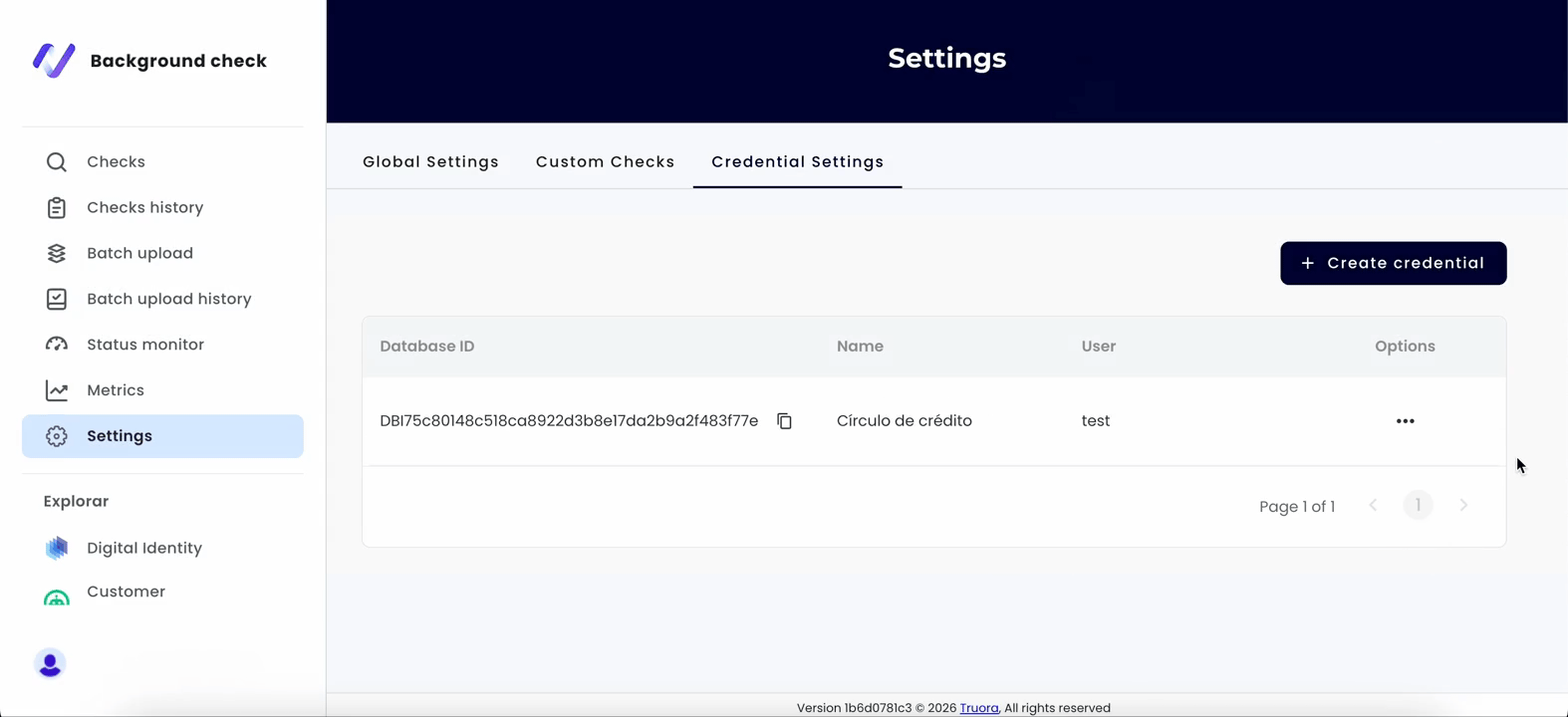The image size is (1568, 717).
Task: Open Checks history in the sidebar
Action: point(144,207)
